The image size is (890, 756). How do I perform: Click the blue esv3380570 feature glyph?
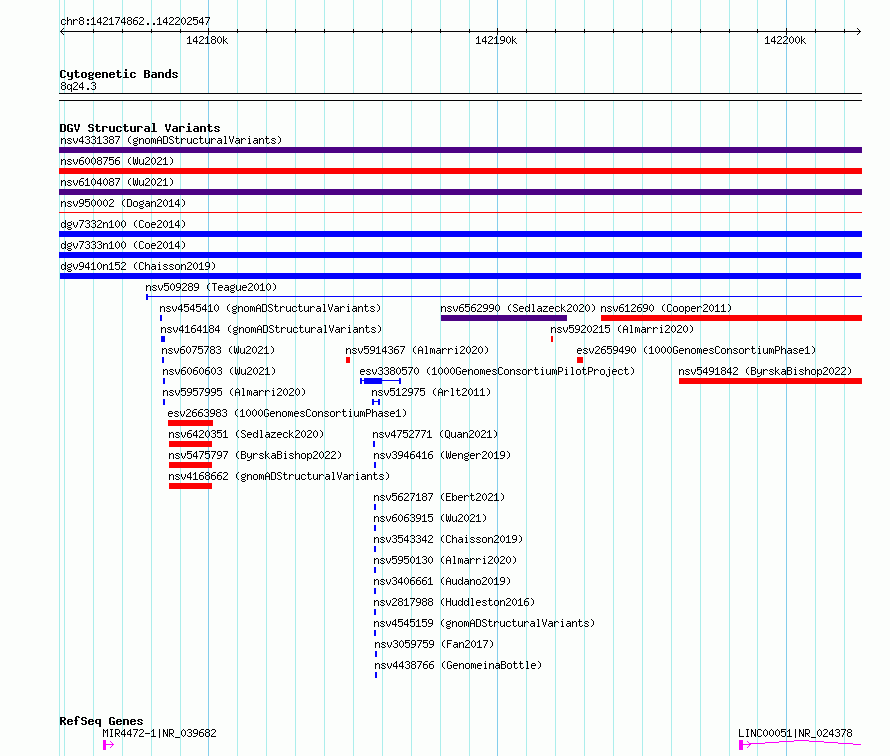(381, 381)
